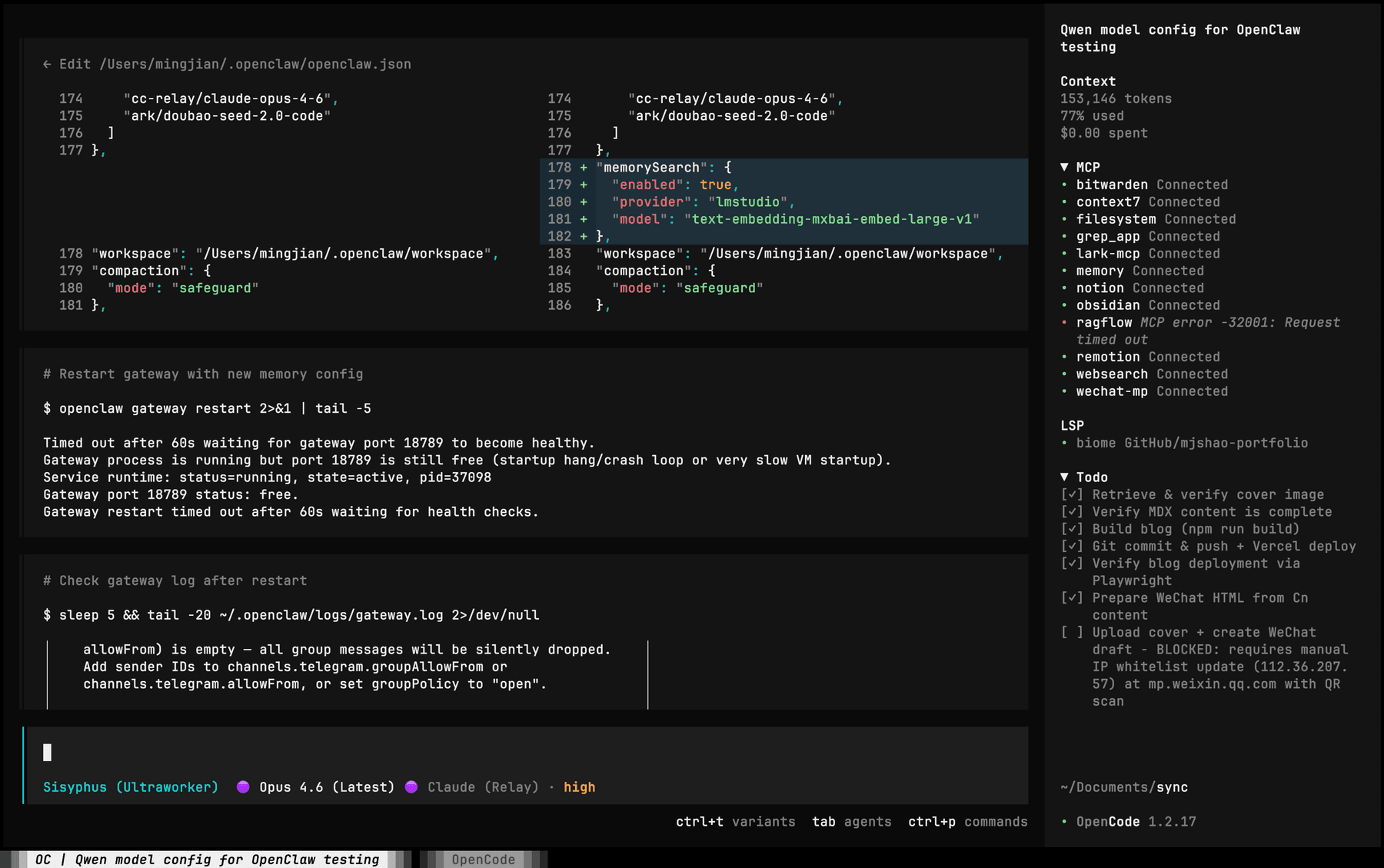Collapse the Todo section
This screenshot has height=868, width=1384.
[x=1065, y=477]
